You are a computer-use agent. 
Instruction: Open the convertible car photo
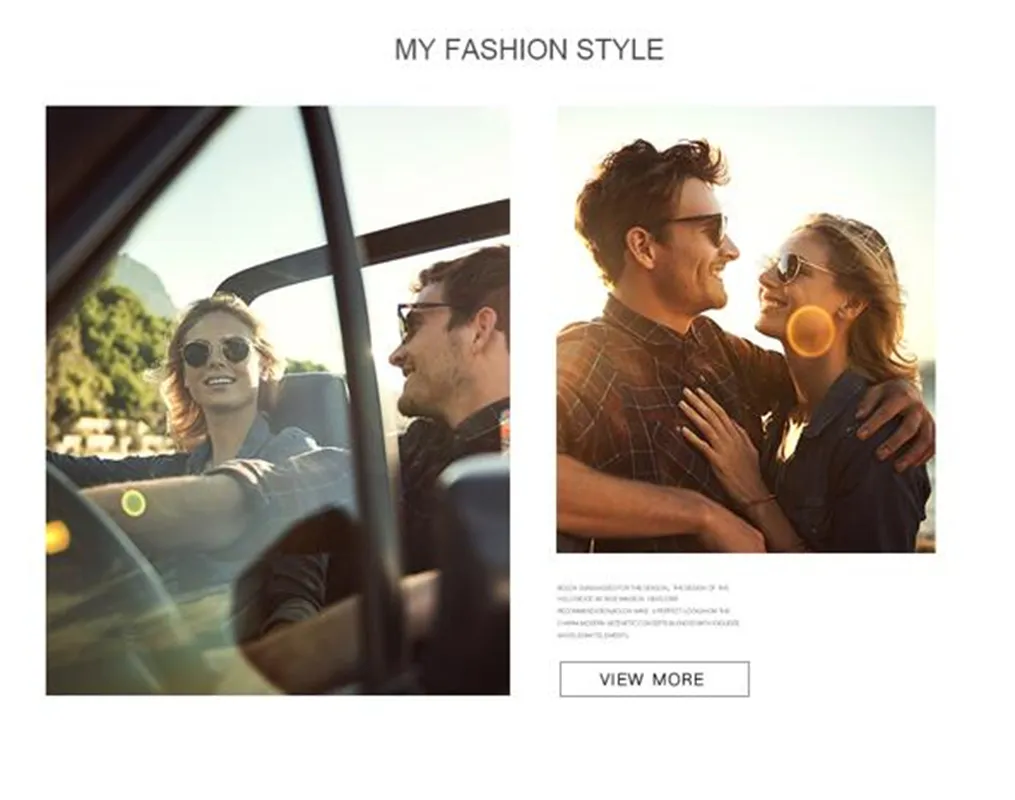(278, 401)
